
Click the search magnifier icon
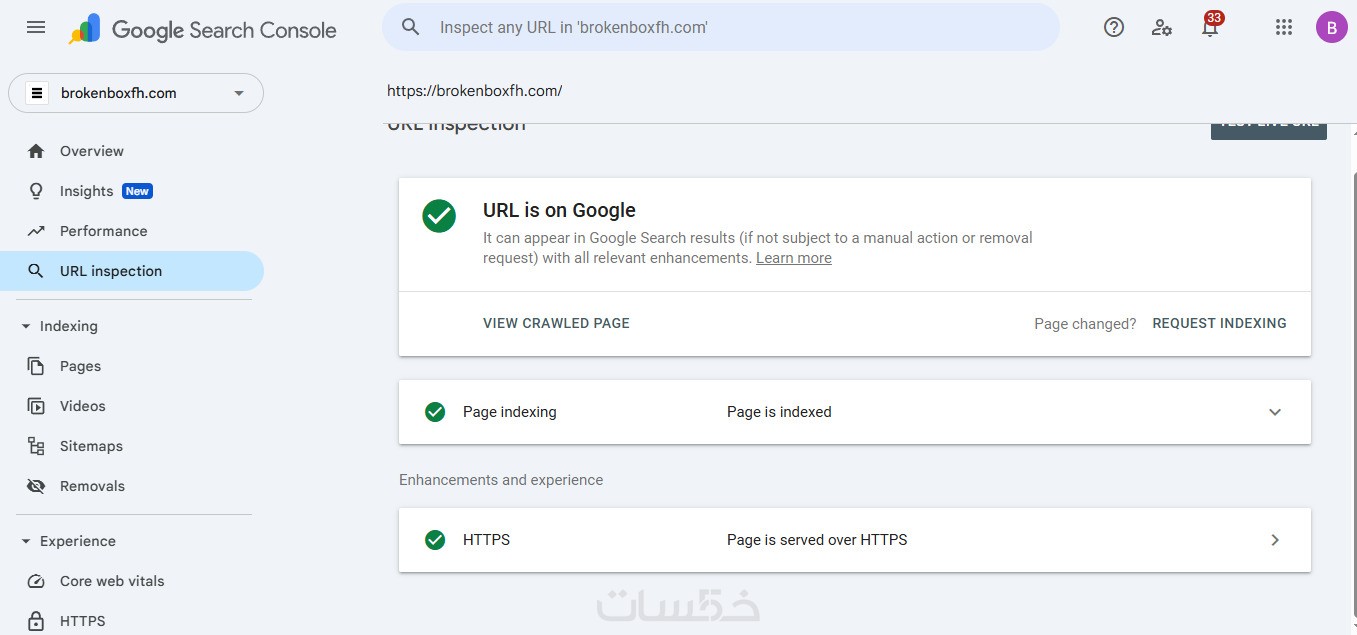[x=410, y=27]
